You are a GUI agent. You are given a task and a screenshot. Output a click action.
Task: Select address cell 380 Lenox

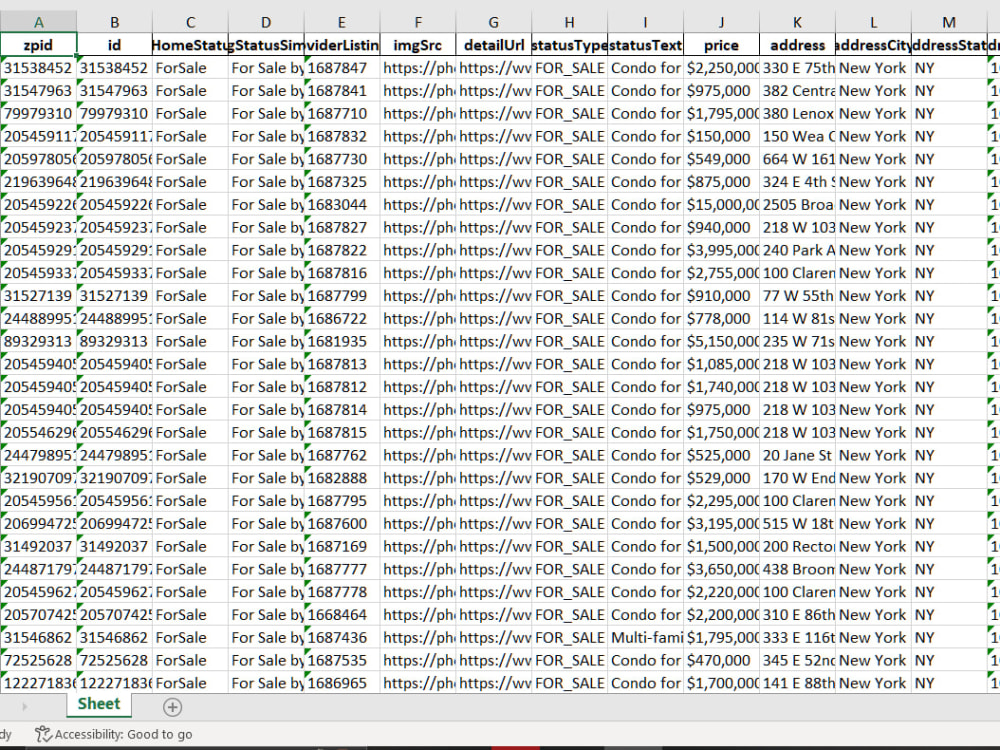click(x=797, y=114)
